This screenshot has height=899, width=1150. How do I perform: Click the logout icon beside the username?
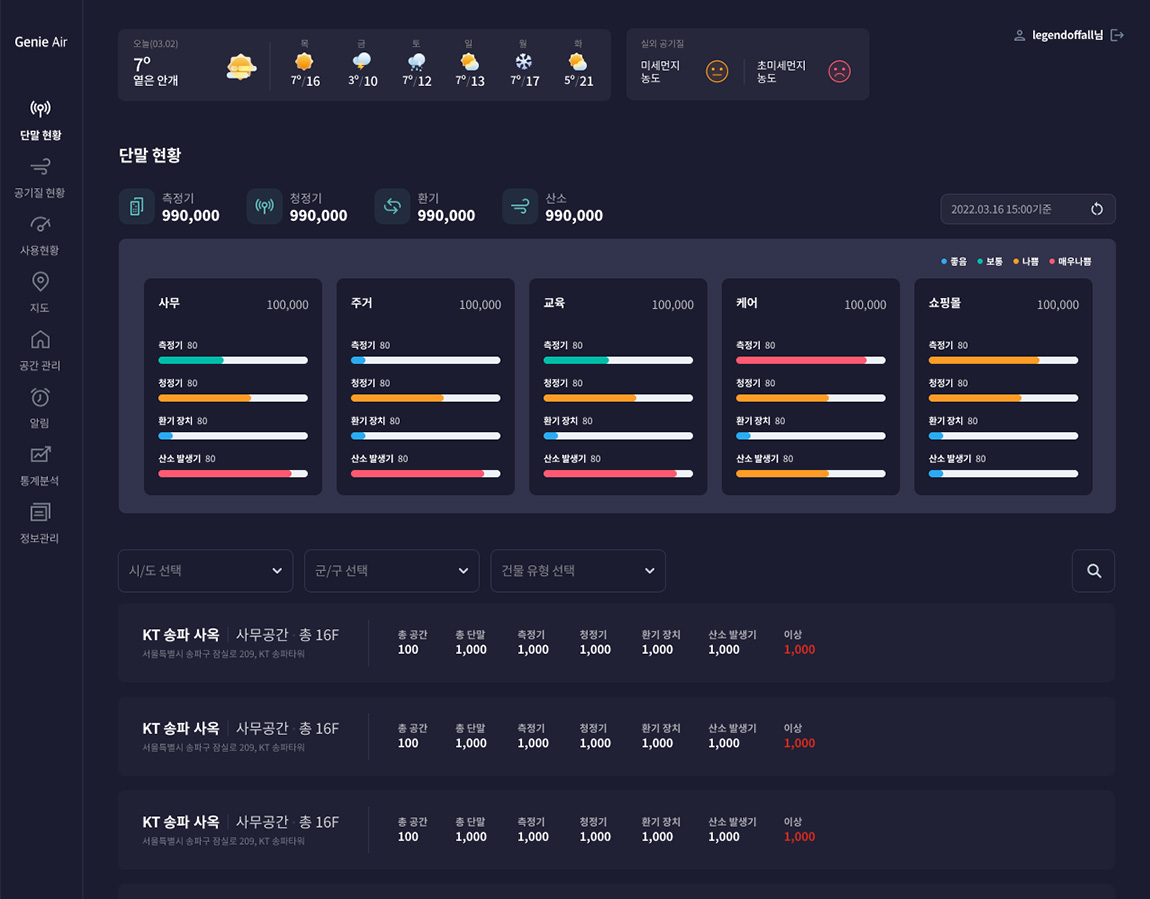coord(1117,36)
